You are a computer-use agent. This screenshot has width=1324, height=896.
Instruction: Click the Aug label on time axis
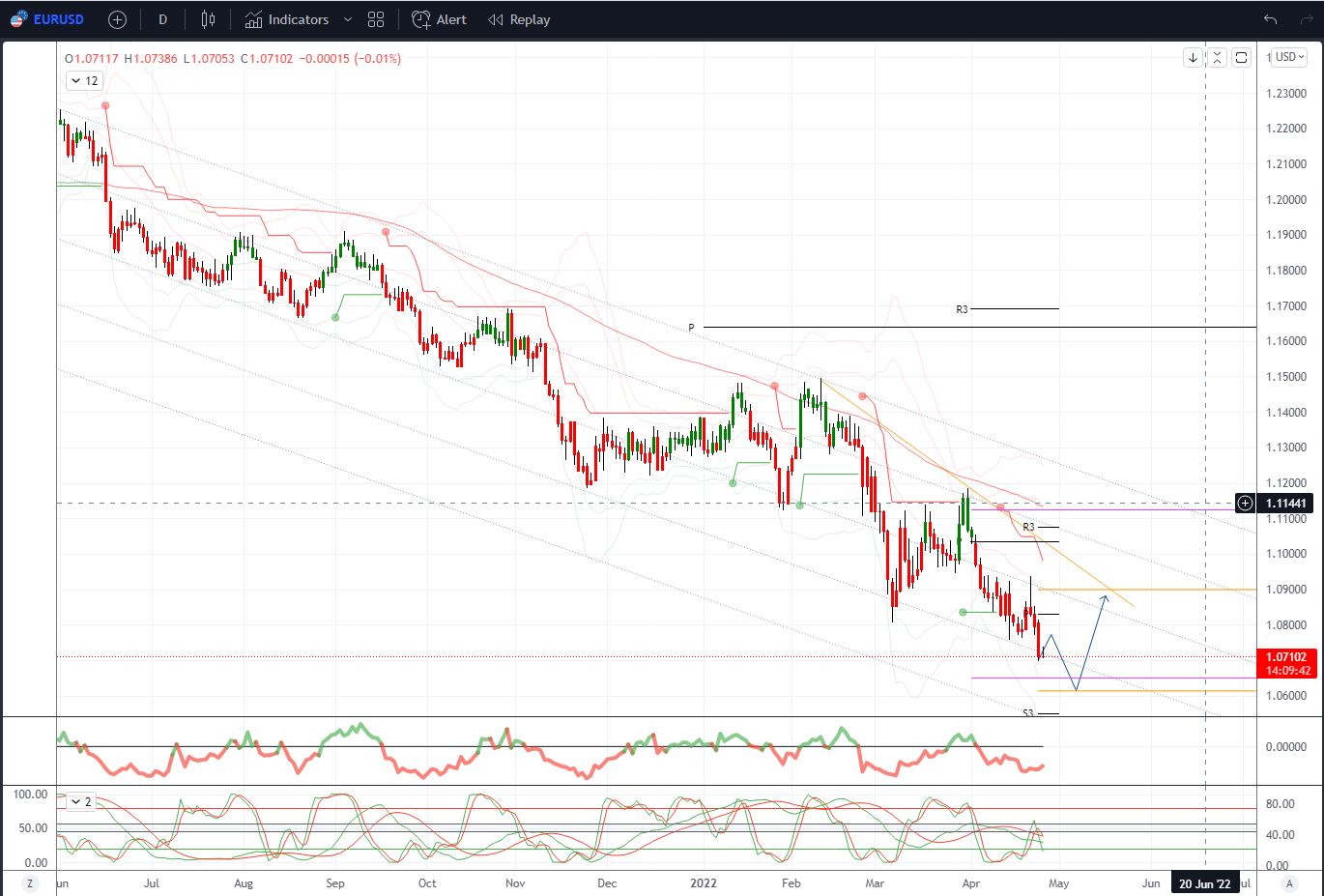244,883
